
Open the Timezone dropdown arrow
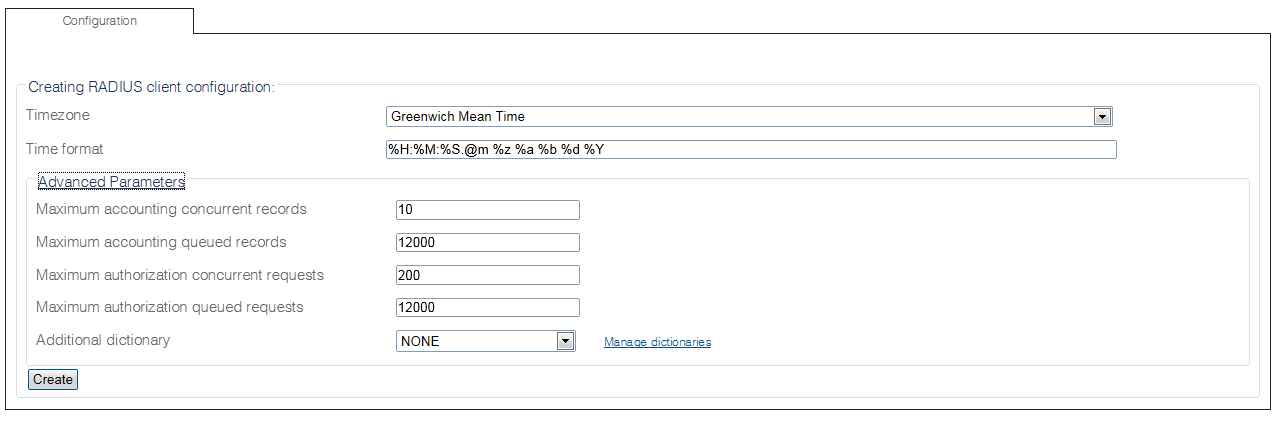pos(1102,117)
